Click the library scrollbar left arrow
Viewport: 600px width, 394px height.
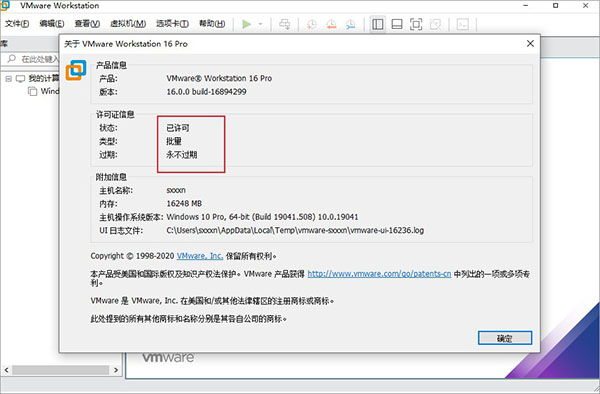coord(6,370)
